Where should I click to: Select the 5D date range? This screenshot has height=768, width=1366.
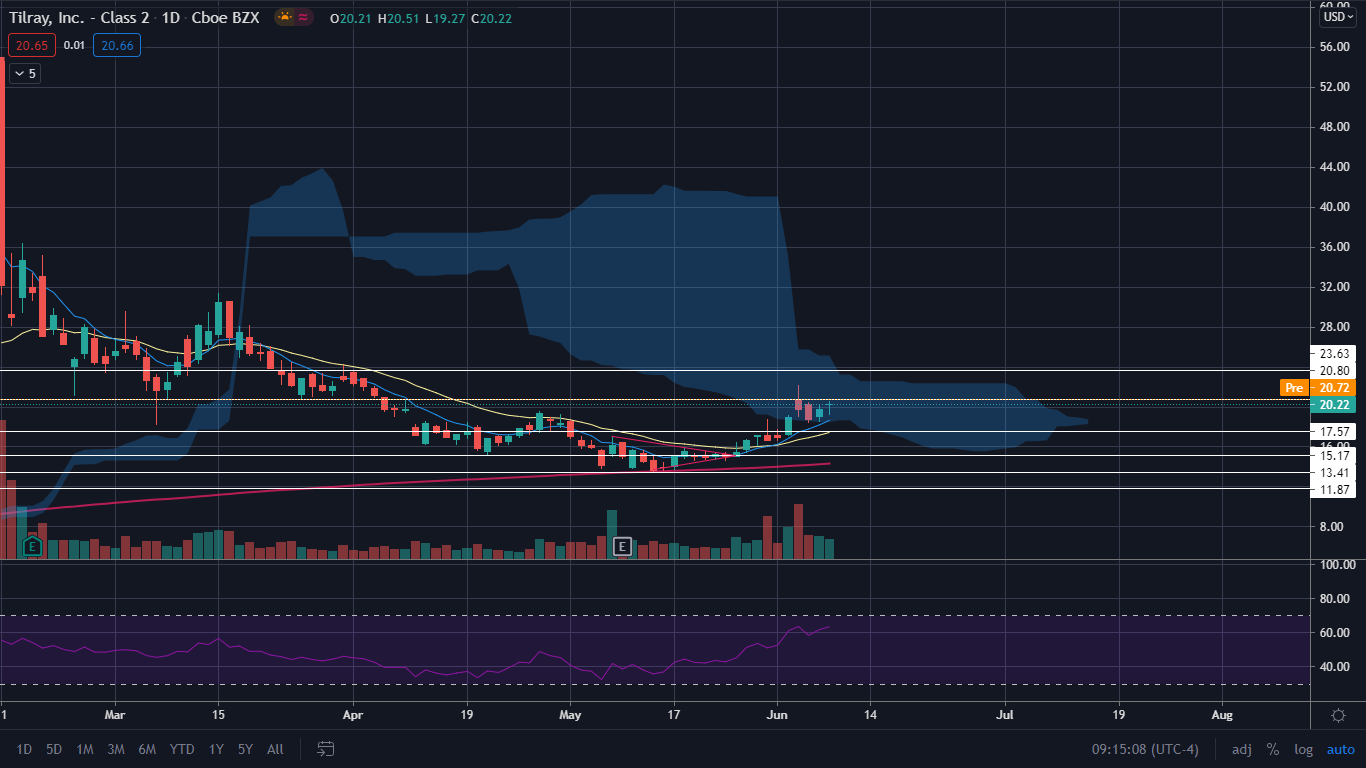(54, 749)
